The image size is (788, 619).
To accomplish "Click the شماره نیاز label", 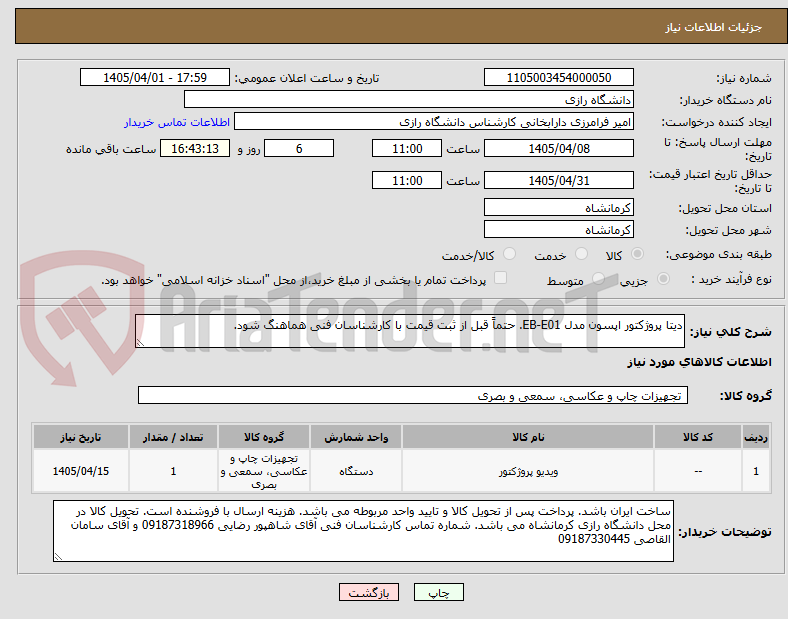I will click(x=744, y=78).
